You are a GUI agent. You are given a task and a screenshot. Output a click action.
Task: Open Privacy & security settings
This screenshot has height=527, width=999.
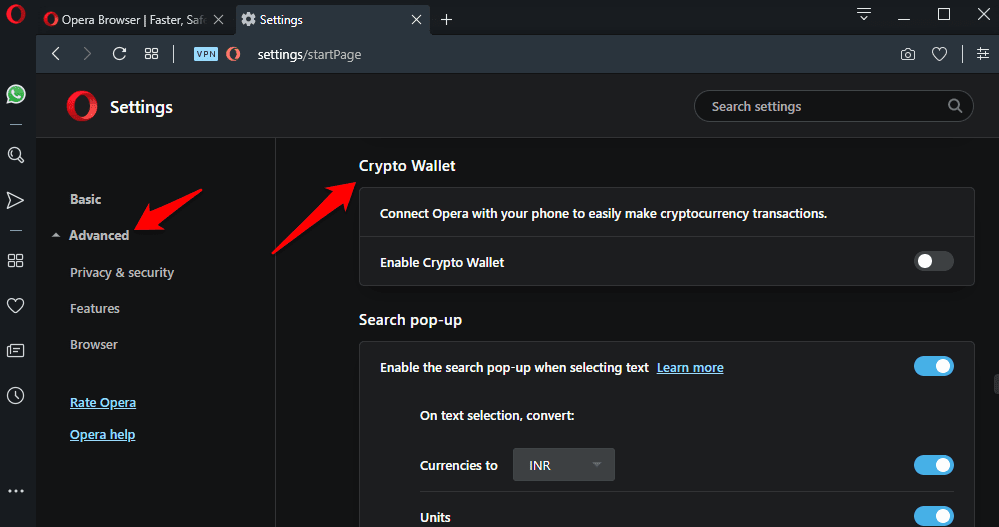tap(122, 273)
